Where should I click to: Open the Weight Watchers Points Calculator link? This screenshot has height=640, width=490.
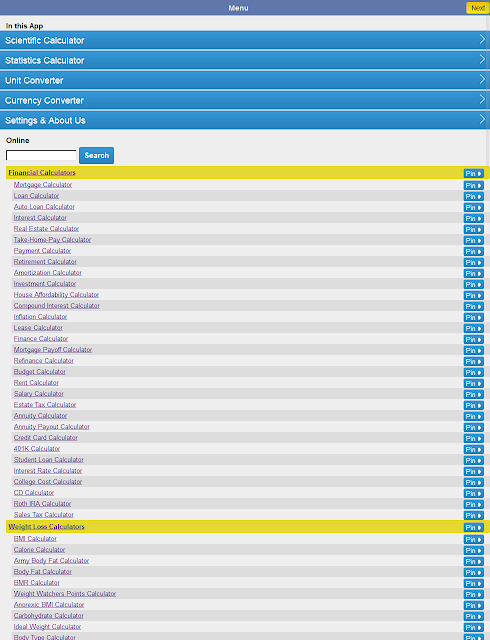pos(65,593)
